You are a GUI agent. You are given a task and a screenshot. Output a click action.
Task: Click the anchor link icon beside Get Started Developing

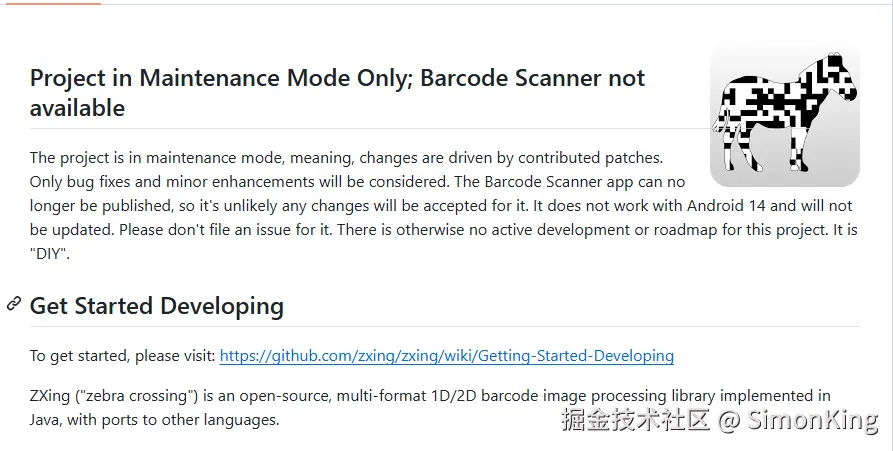[x=14, y=304]
